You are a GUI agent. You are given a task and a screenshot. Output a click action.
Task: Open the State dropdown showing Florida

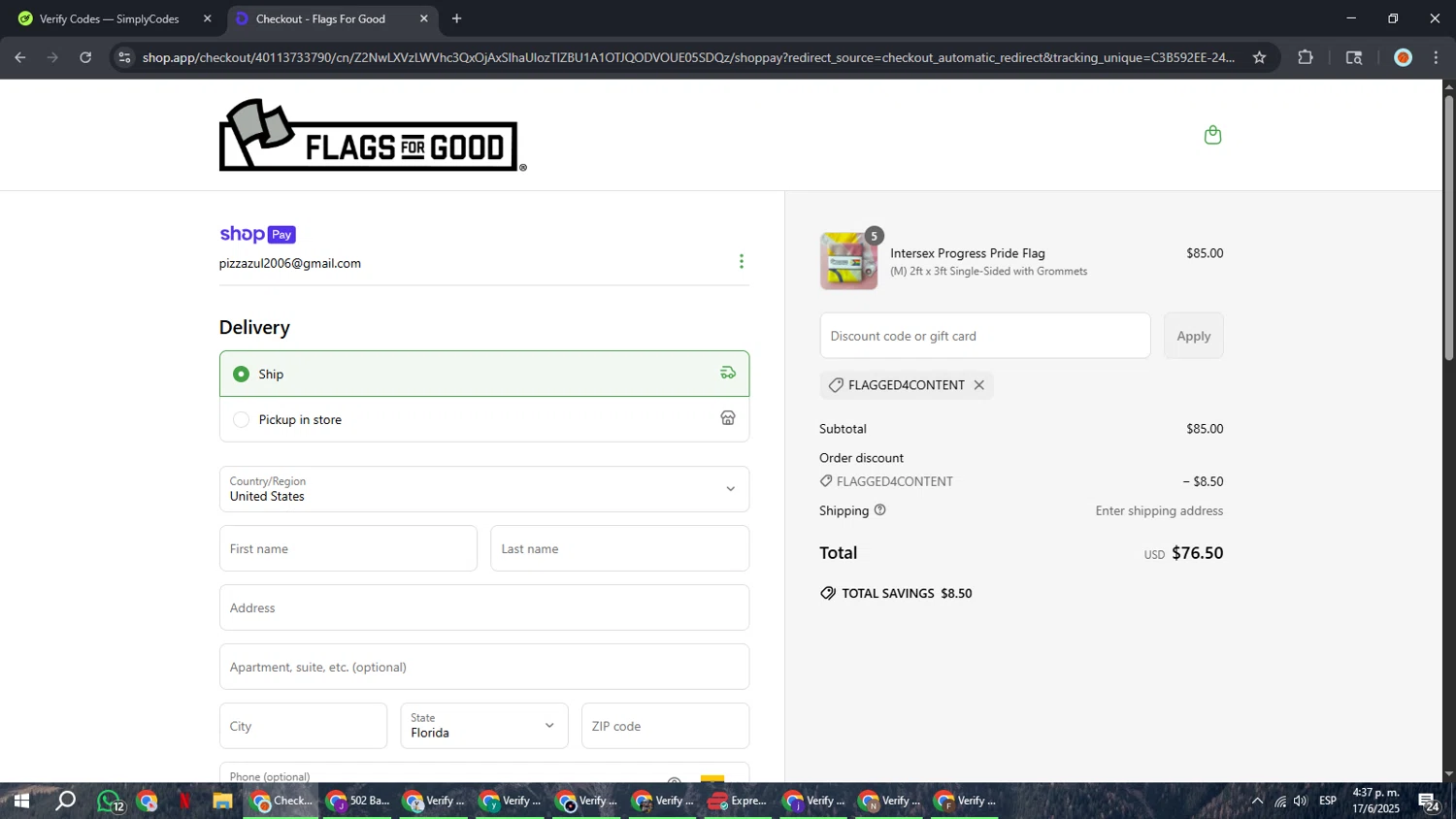484,726
